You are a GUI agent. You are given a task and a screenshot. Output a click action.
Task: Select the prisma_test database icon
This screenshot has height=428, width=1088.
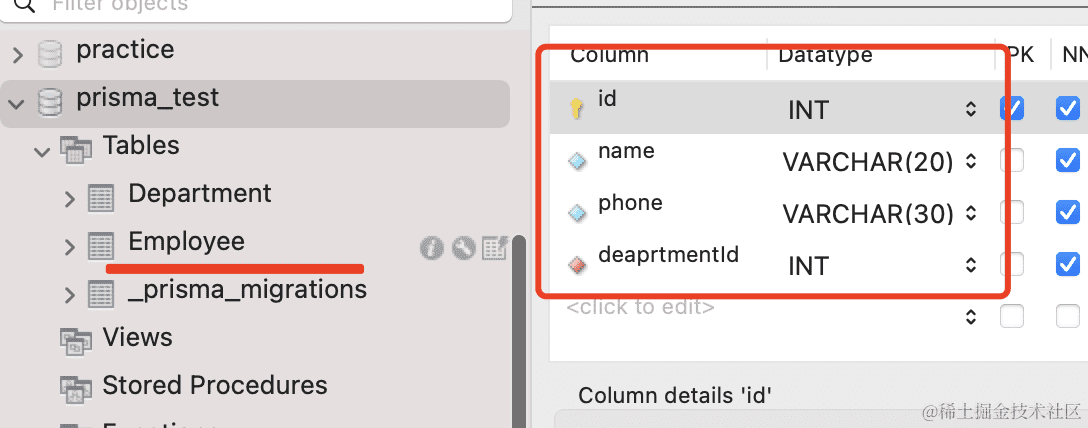pyautogui.click(x=50, y=103)
